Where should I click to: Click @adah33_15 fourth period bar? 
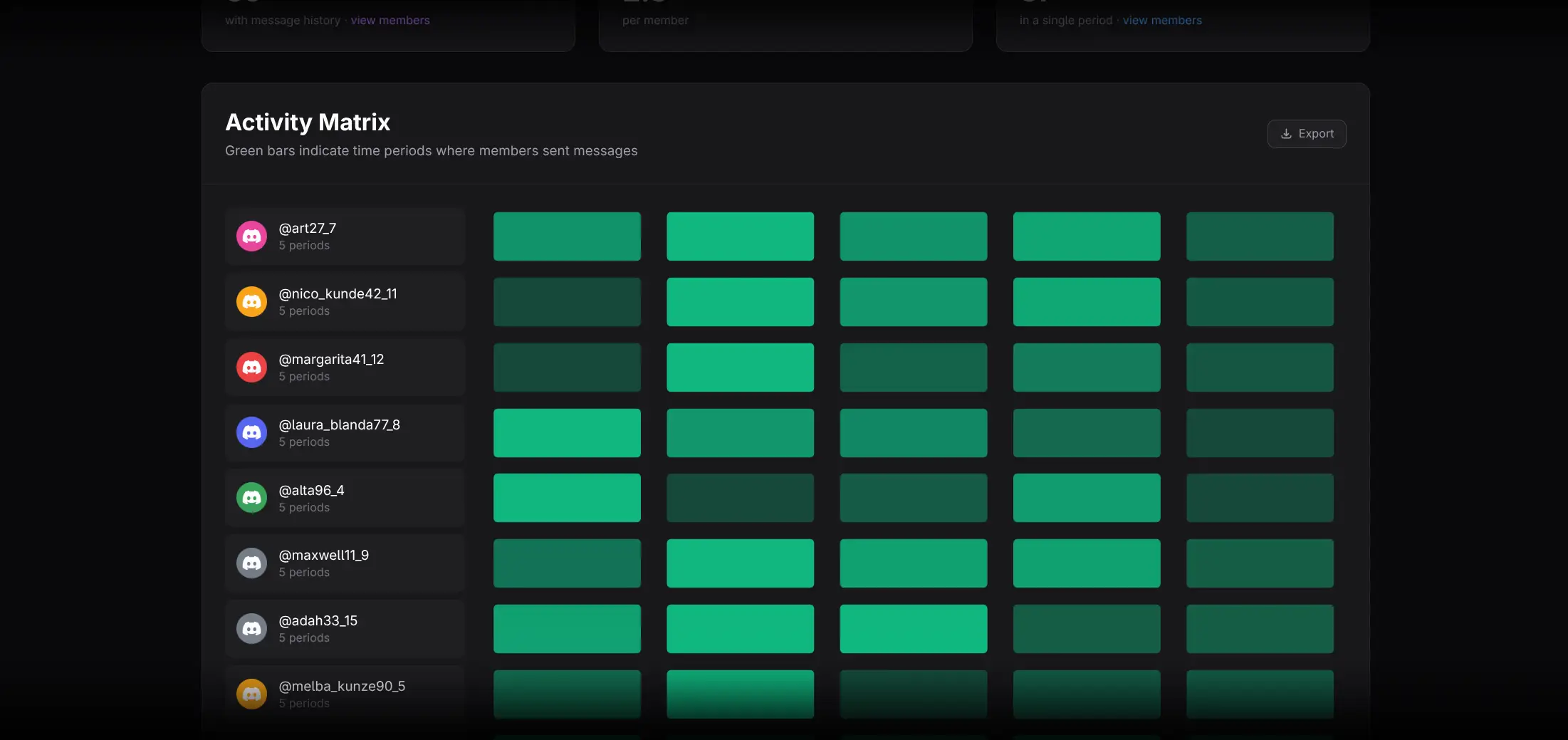[1087, 629]
